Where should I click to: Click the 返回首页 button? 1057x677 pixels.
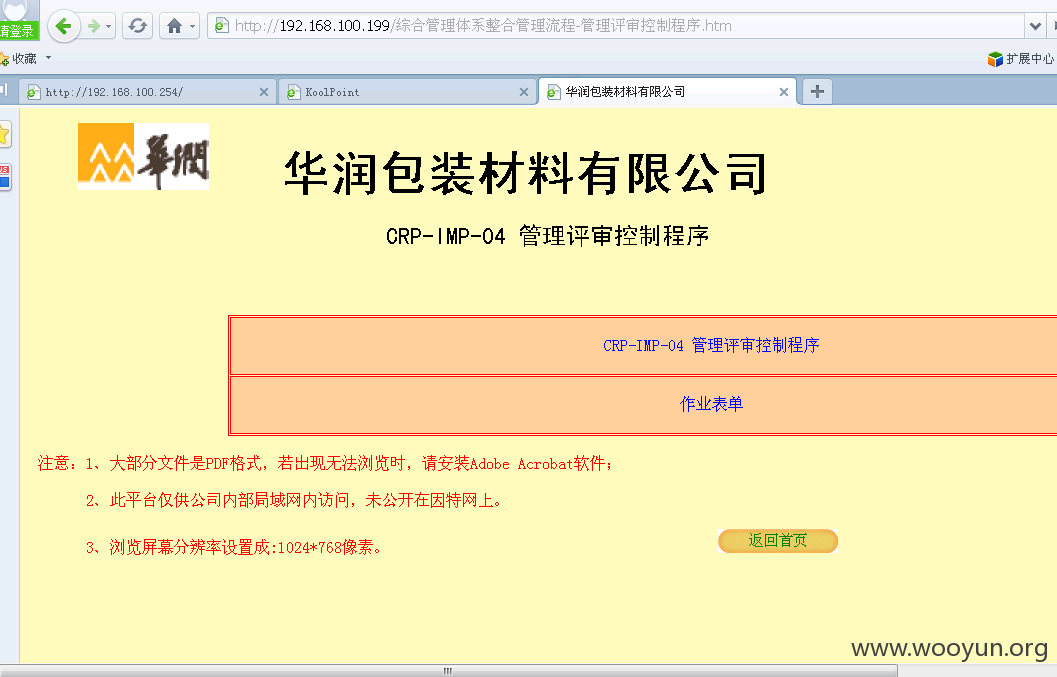tap(778, 541)
